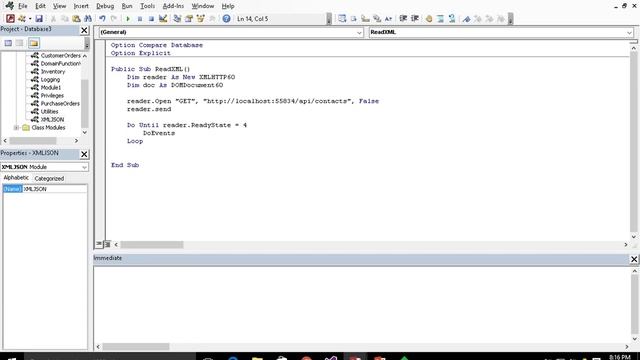
Task: Expand the Class Modules folder
Action: click(x=16, y=128)
